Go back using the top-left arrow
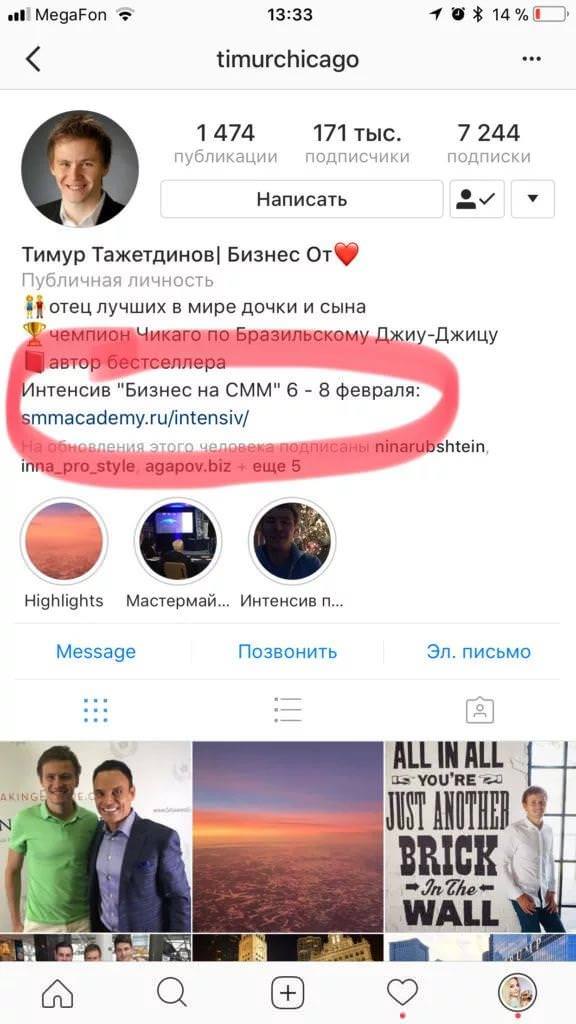This screenshot has width=576, height=1024. [x=33, y=59]
